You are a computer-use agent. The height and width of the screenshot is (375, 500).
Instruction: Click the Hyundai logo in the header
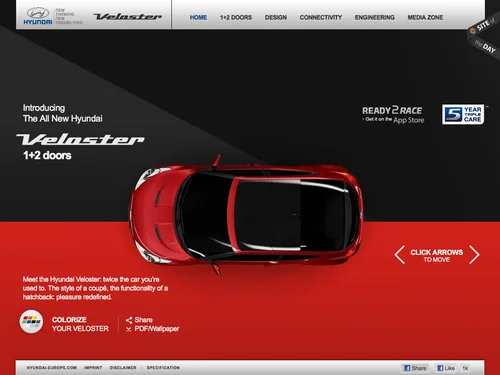click(38, 16)
